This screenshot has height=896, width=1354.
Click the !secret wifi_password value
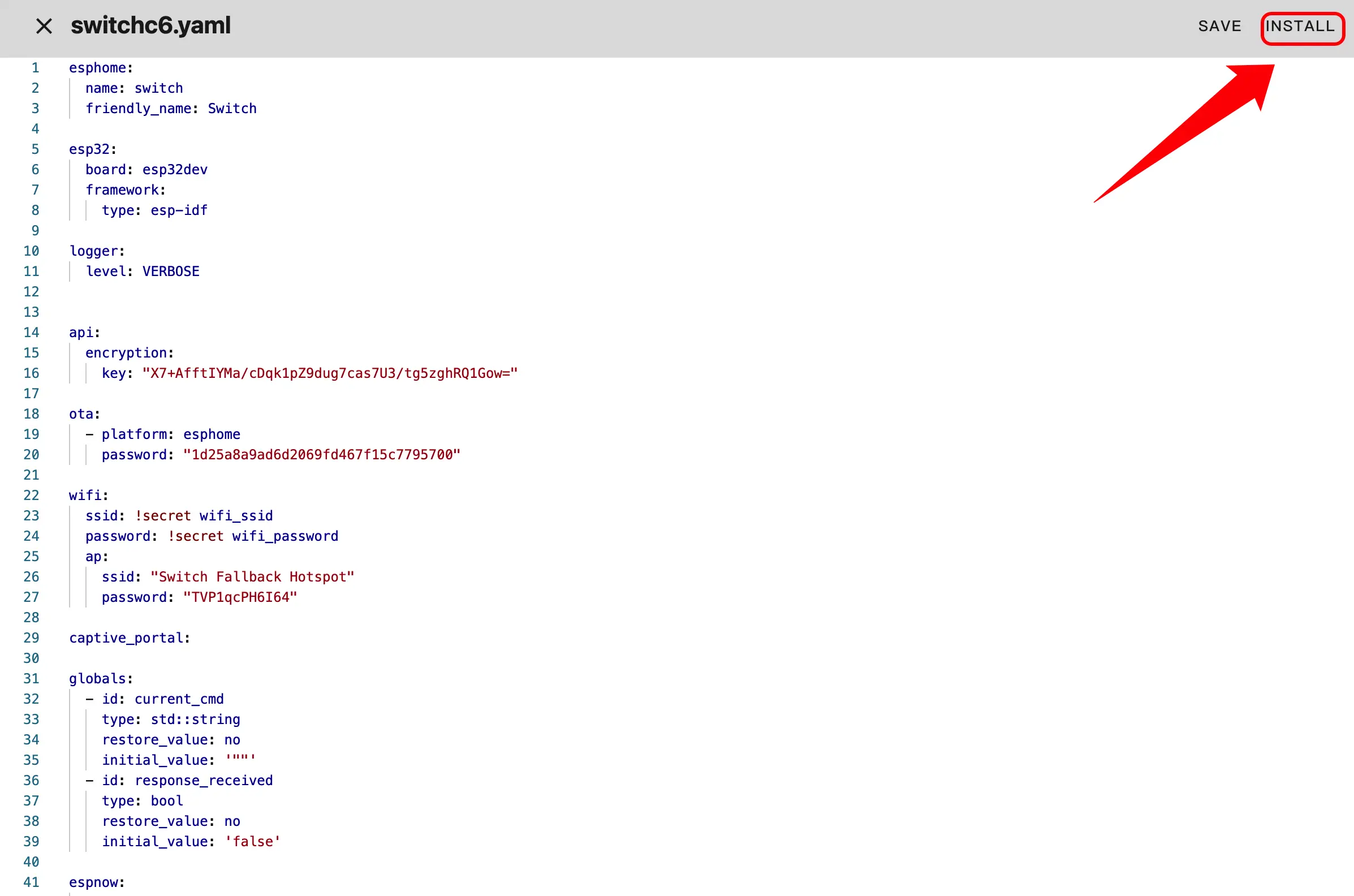(x=252, y=537)
